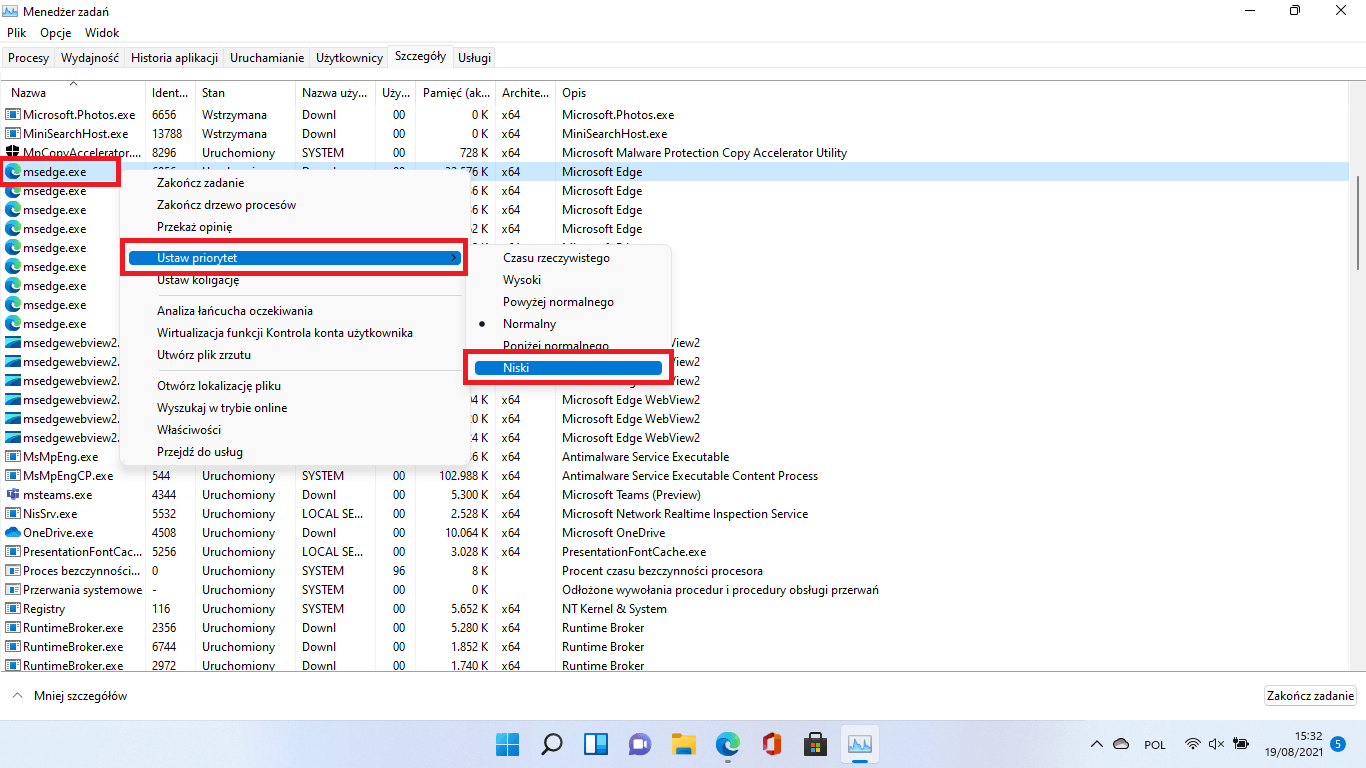Viewport: 1366px width, 768px height.
Task: Switch to Użytkownicy tab
Action: click(350, 58)
